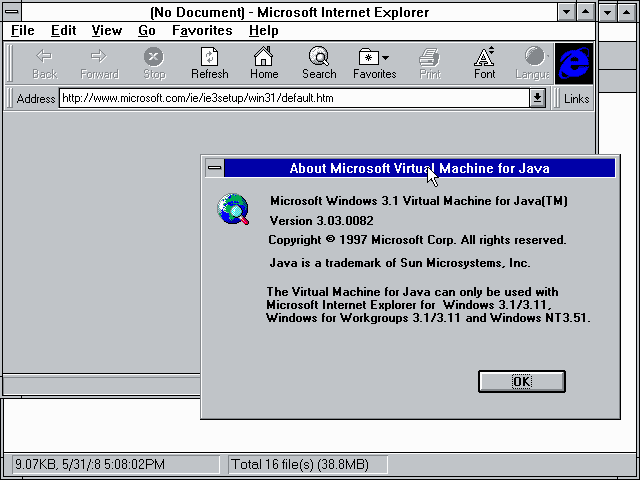Click the 'Version 3.03.0082' text
The image size is (640, 480).
[x=321, y=221]
